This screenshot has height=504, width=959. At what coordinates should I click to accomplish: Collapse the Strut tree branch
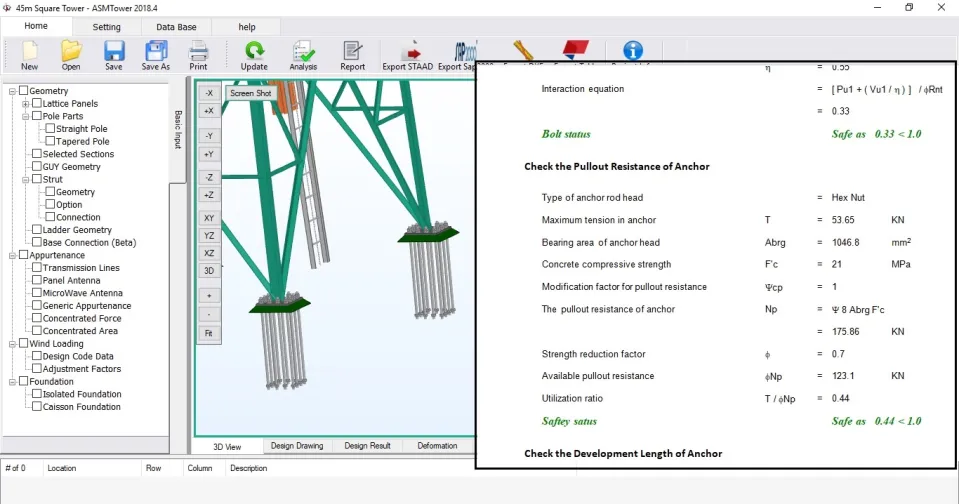pyautogui.click(x=25, y=180)
